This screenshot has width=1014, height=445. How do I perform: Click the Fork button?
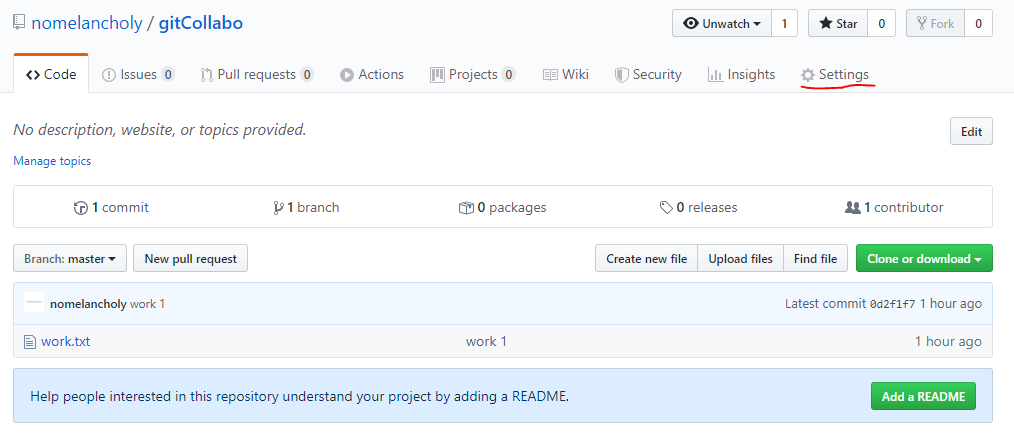tap(935, 23)
